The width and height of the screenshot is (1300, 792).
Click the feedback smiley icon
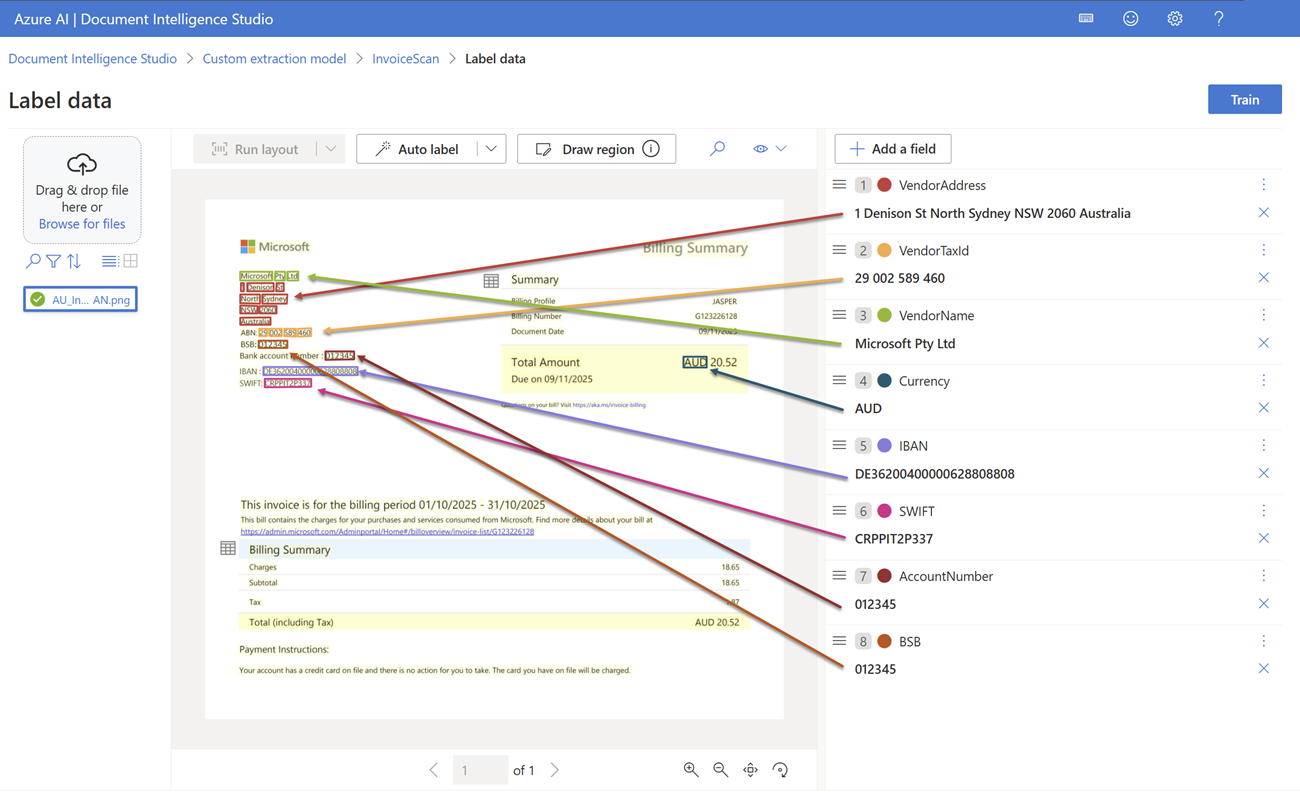(x=1130, y=18)
